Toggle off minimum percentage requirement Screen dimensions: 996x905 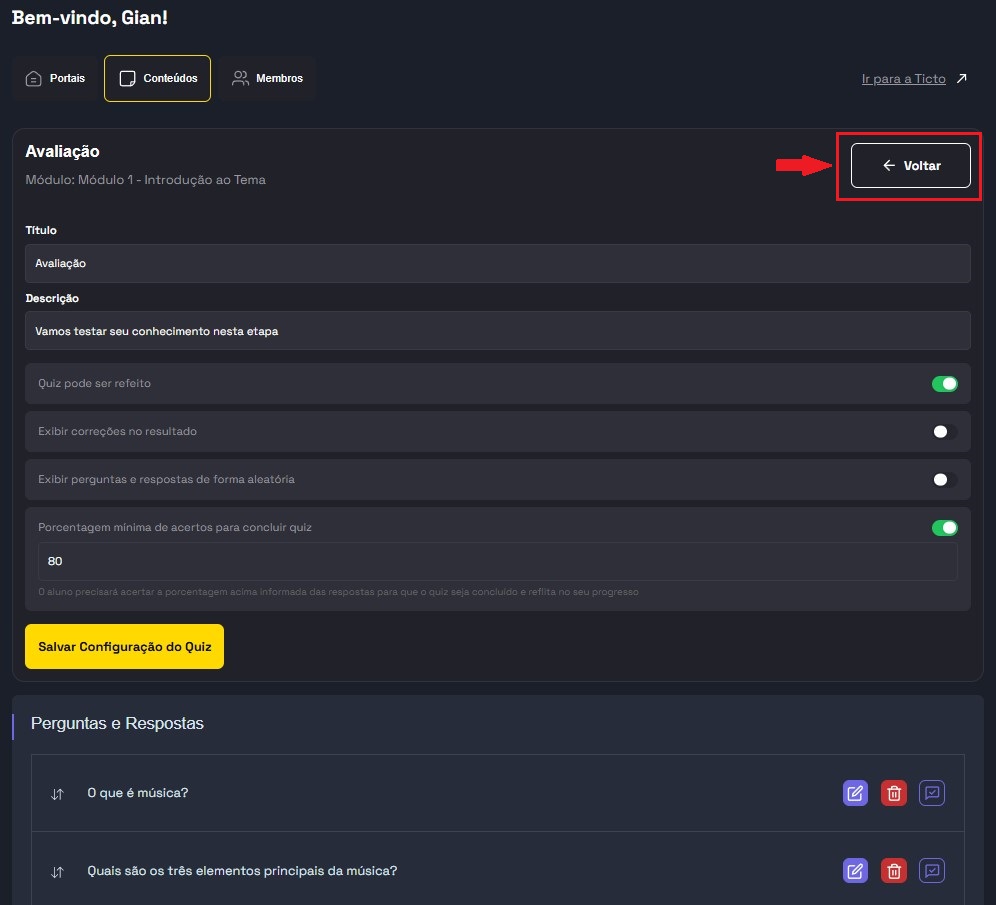pos(944,528)
